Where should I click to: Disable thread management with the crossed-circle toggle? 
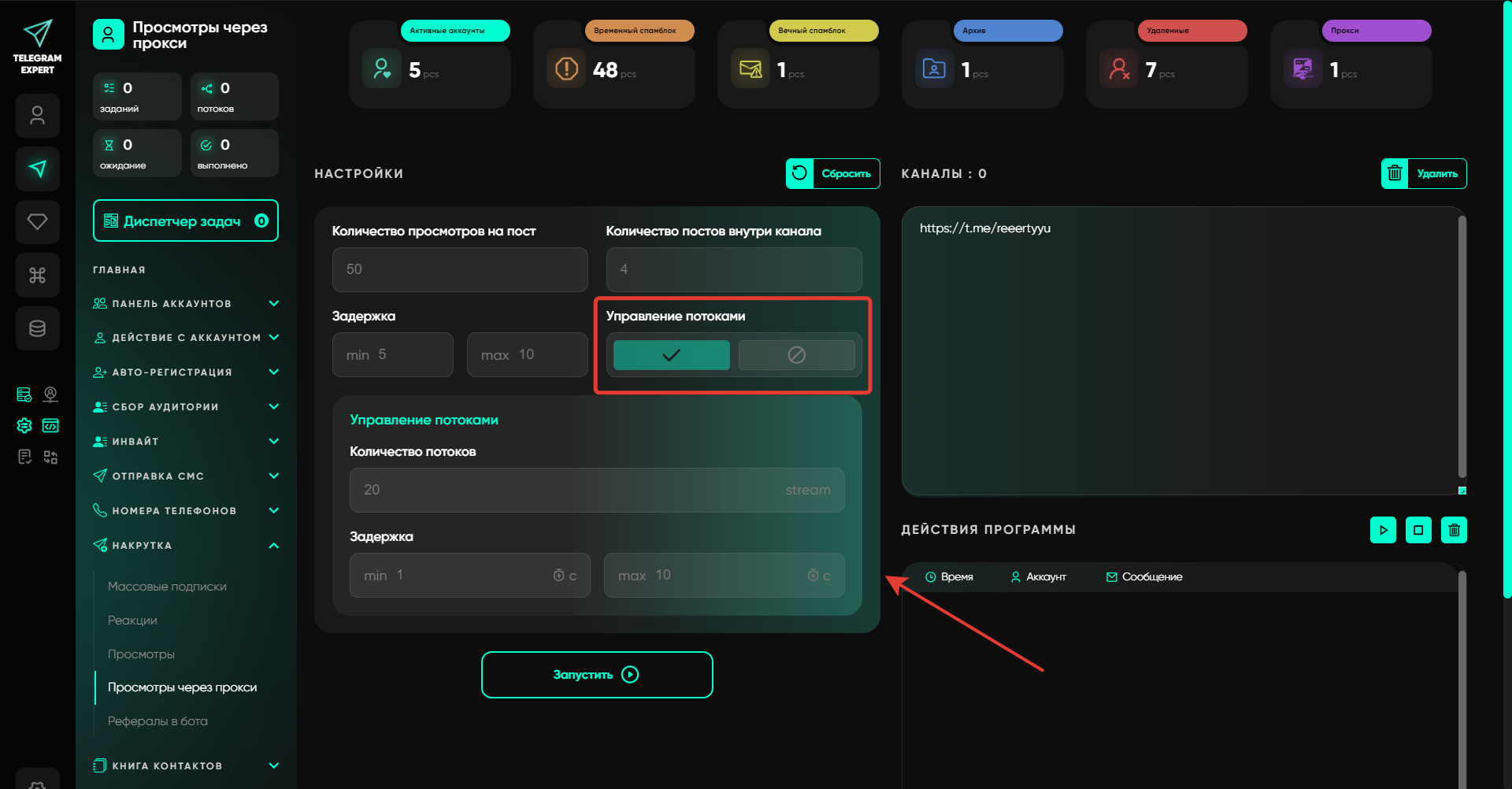click(x=796, y=355)
